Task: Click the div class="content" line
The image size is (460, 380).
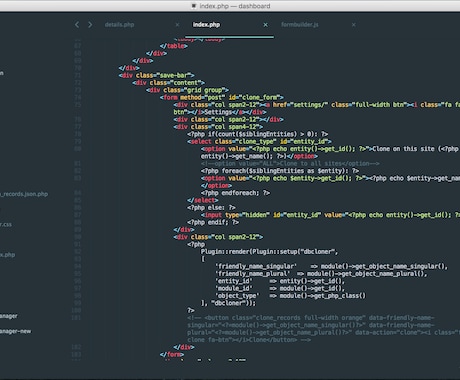Action: click(168, 83)
